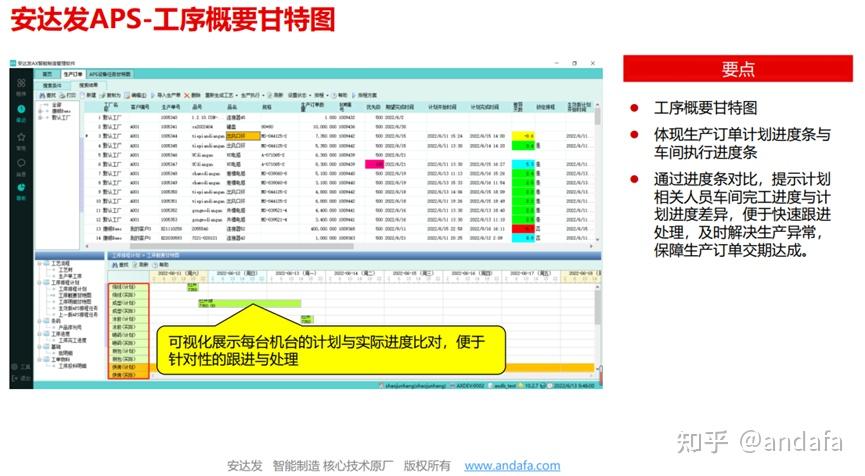Expand the 默认工厂 tree node
Viewport: 865px width, 476px height.
pos(41,117)
